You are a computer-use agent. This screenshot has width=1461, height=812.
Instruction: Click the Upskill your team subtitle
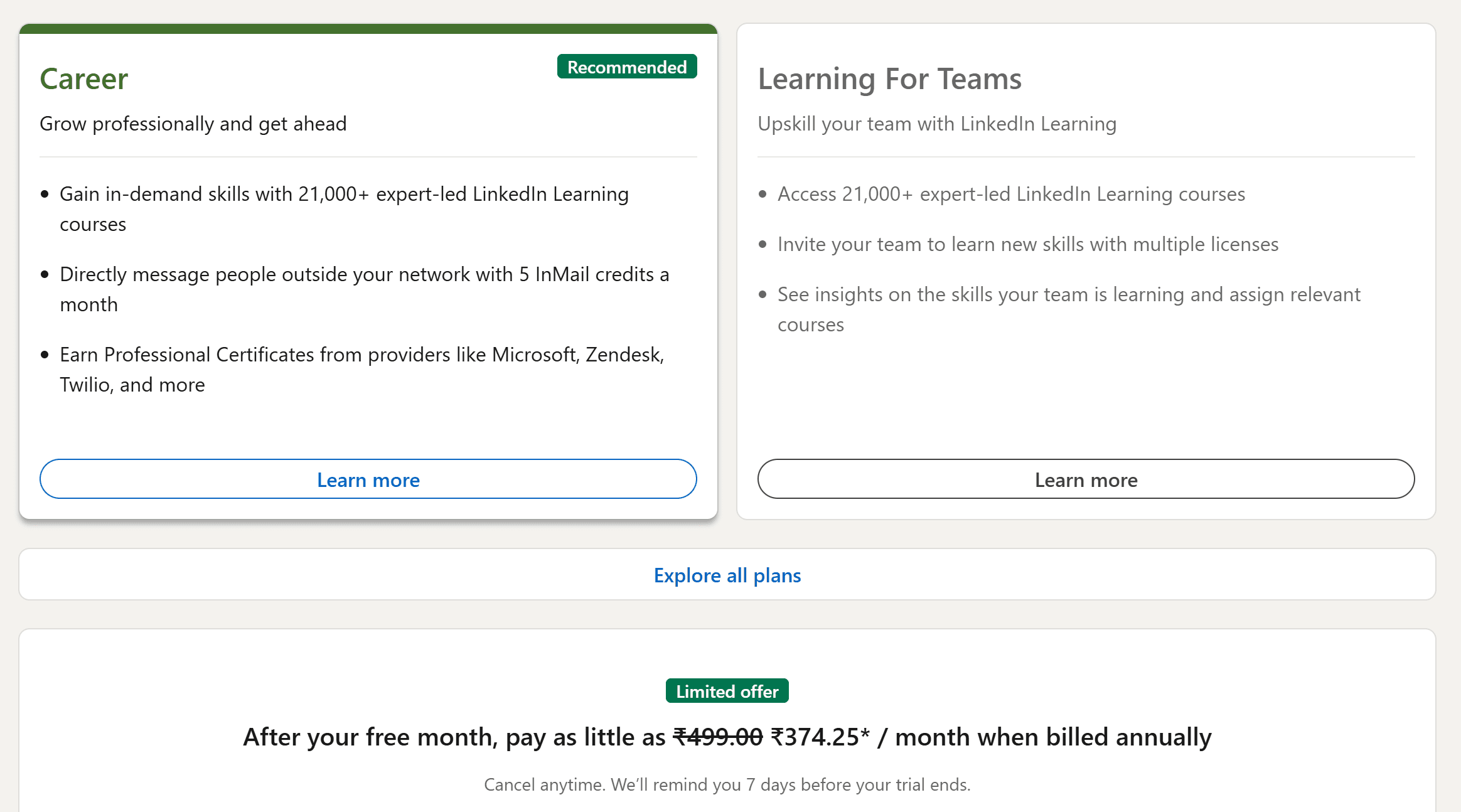point(937,124)
